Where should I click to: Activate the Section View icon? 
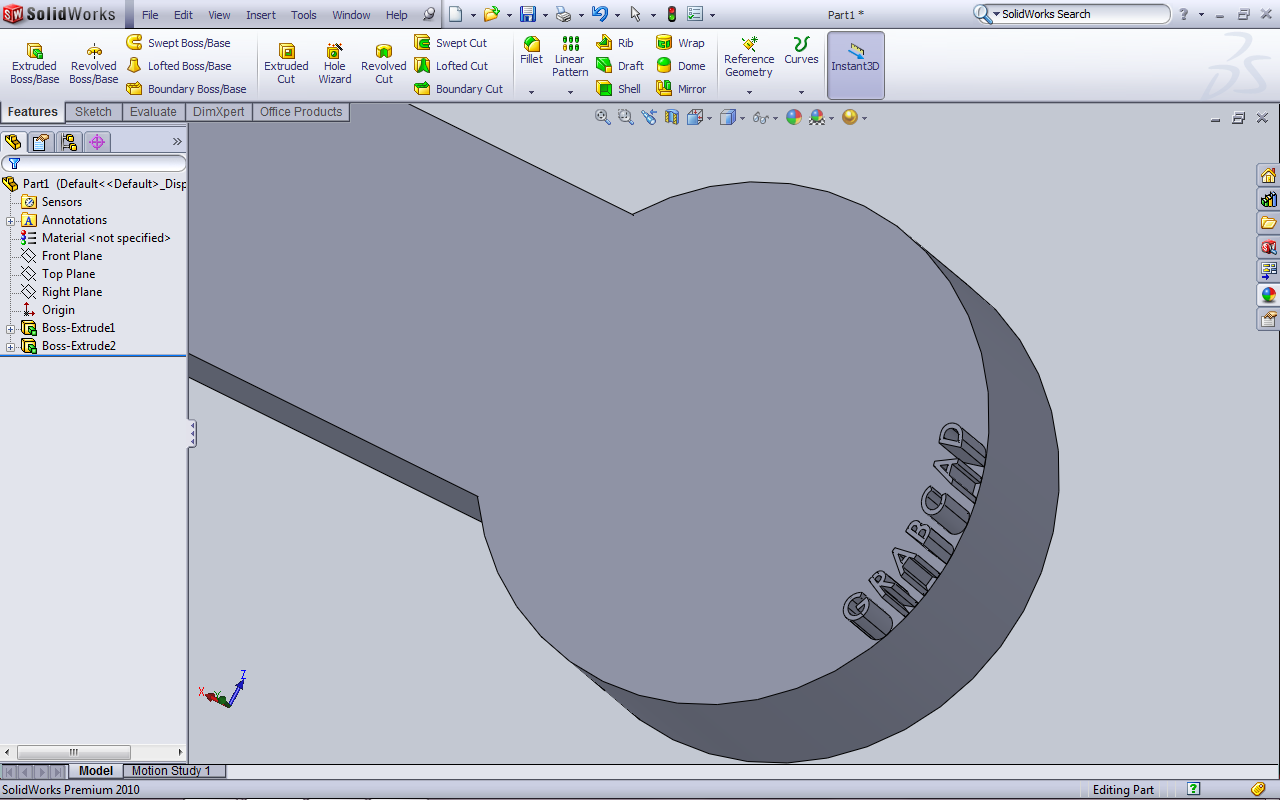pos(671,117)
